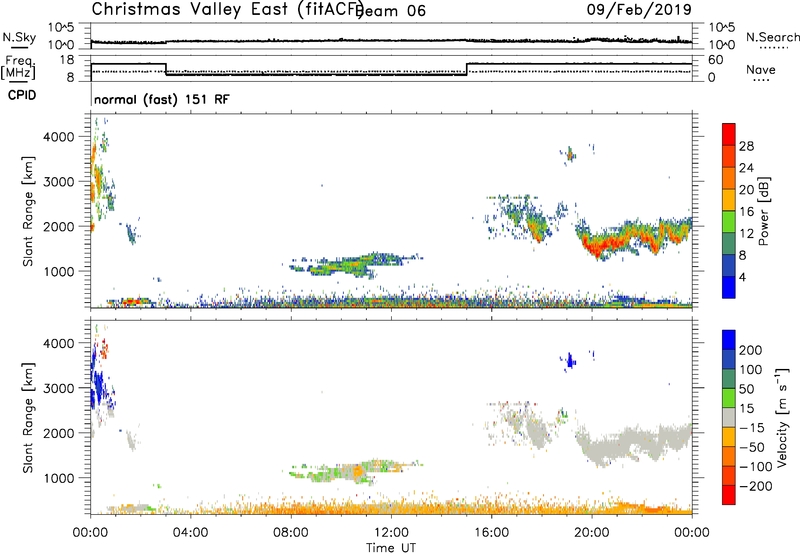Click the '04:00' time axis label
The width and height of the screenshot is (800, 554).
(x=190, y=533)
